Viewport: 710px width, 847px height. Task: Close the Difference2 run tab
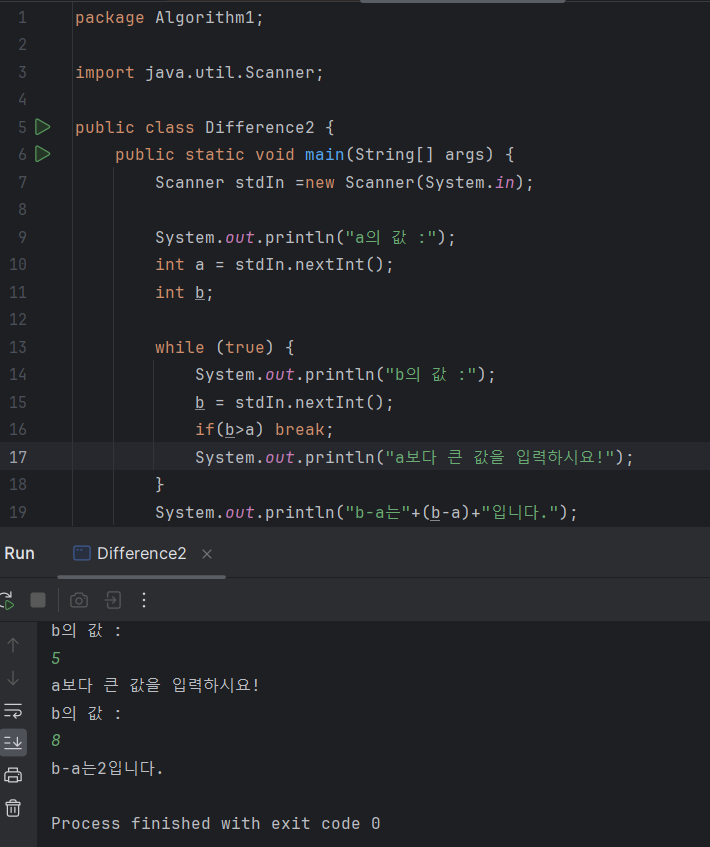click(207, 554)
